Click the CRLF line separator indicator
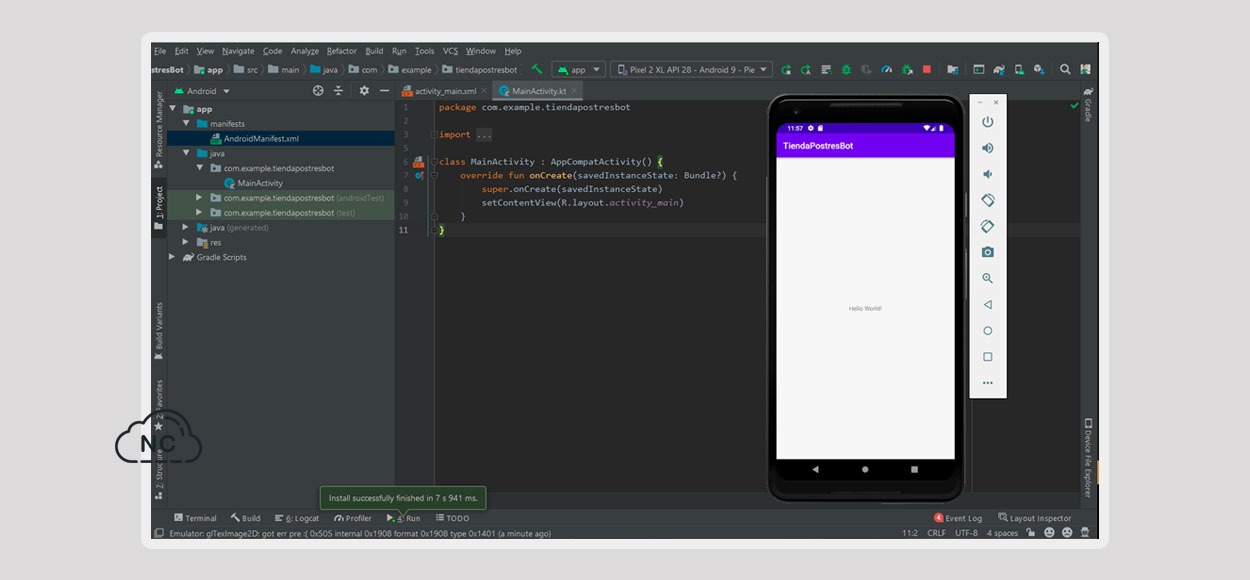 click(936, 533)
